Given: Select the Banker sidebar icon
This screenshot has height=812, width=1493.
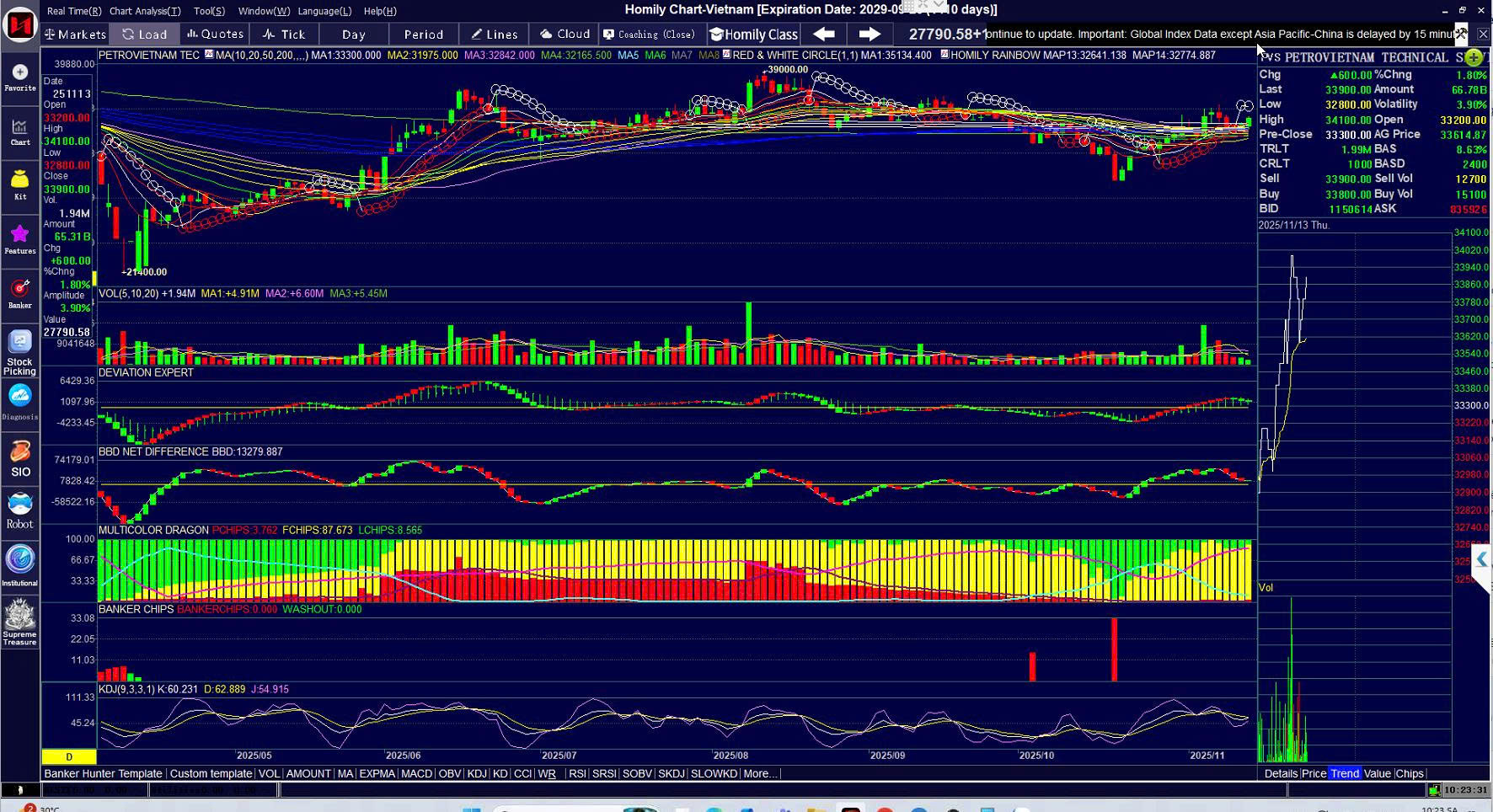Looking at the screenshot, I should coord(20,293).
